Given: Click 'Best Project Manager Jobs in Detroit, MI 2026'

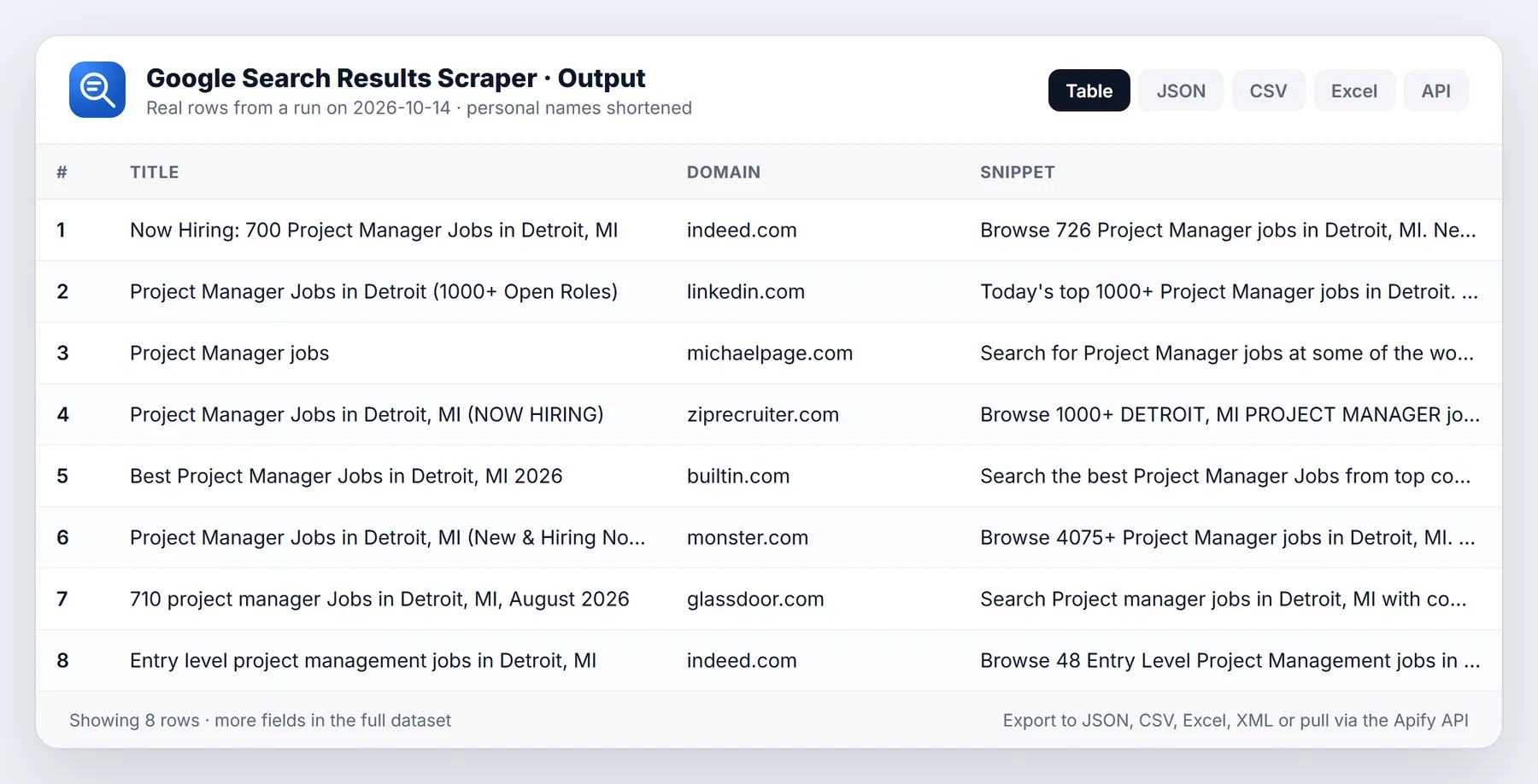Looking at the screenshot, I should click(x=346, y=476).
